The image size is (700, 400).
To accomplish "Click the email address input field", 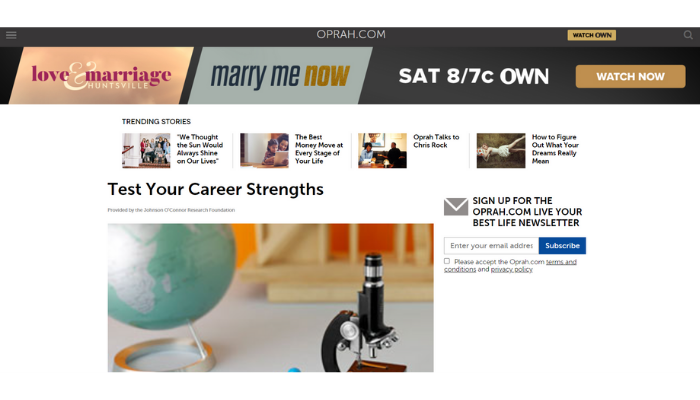I will click(x=491, y=246).
